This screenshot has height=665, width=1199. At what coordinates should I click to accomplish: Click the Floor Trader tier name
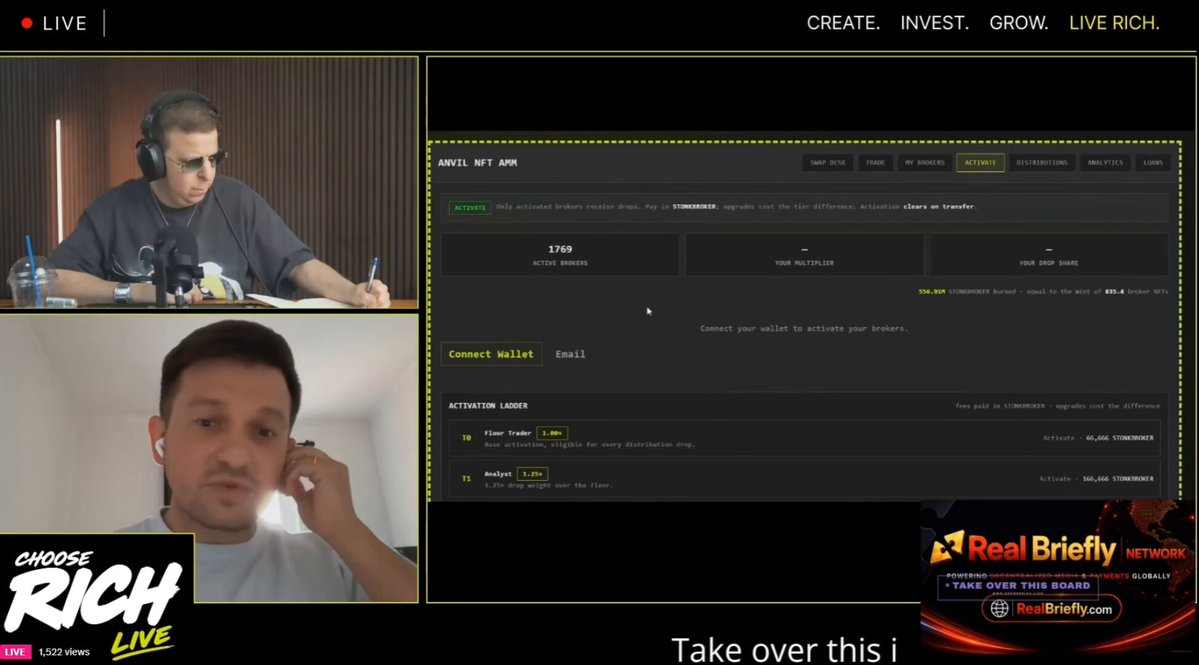(x=508, y=433)
